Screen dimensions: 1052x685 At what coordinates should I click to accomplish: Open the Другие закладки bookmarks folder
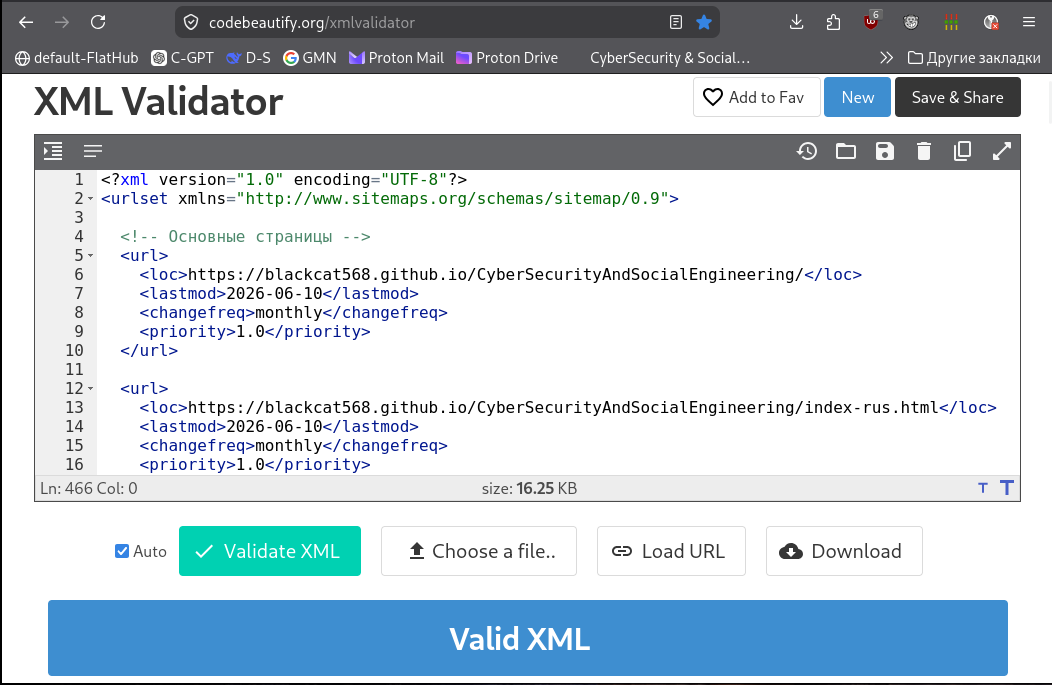(x=974, y=58)
